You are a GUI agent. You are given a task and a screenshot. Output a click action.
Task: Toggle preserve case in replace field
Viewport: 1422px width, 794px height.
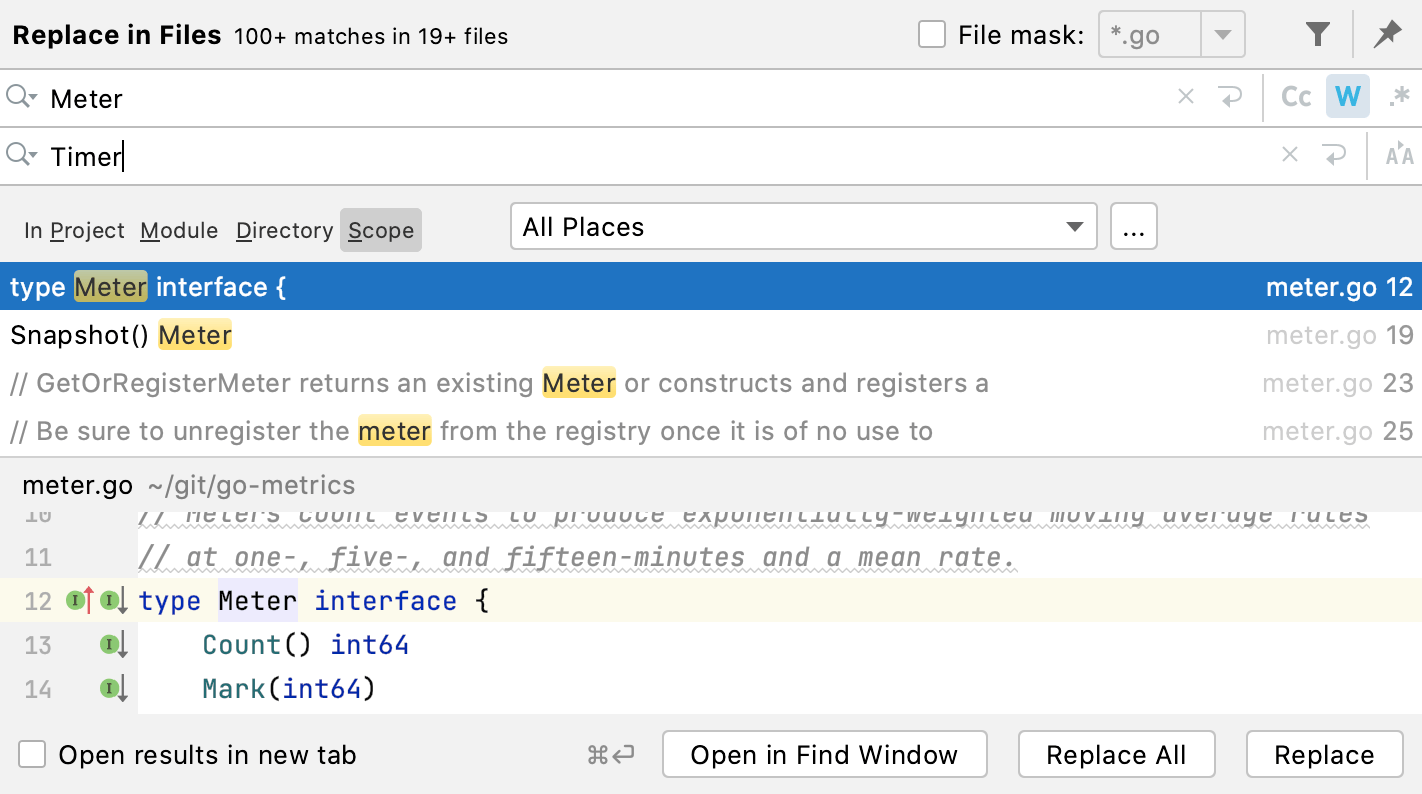pos(1399,155)
